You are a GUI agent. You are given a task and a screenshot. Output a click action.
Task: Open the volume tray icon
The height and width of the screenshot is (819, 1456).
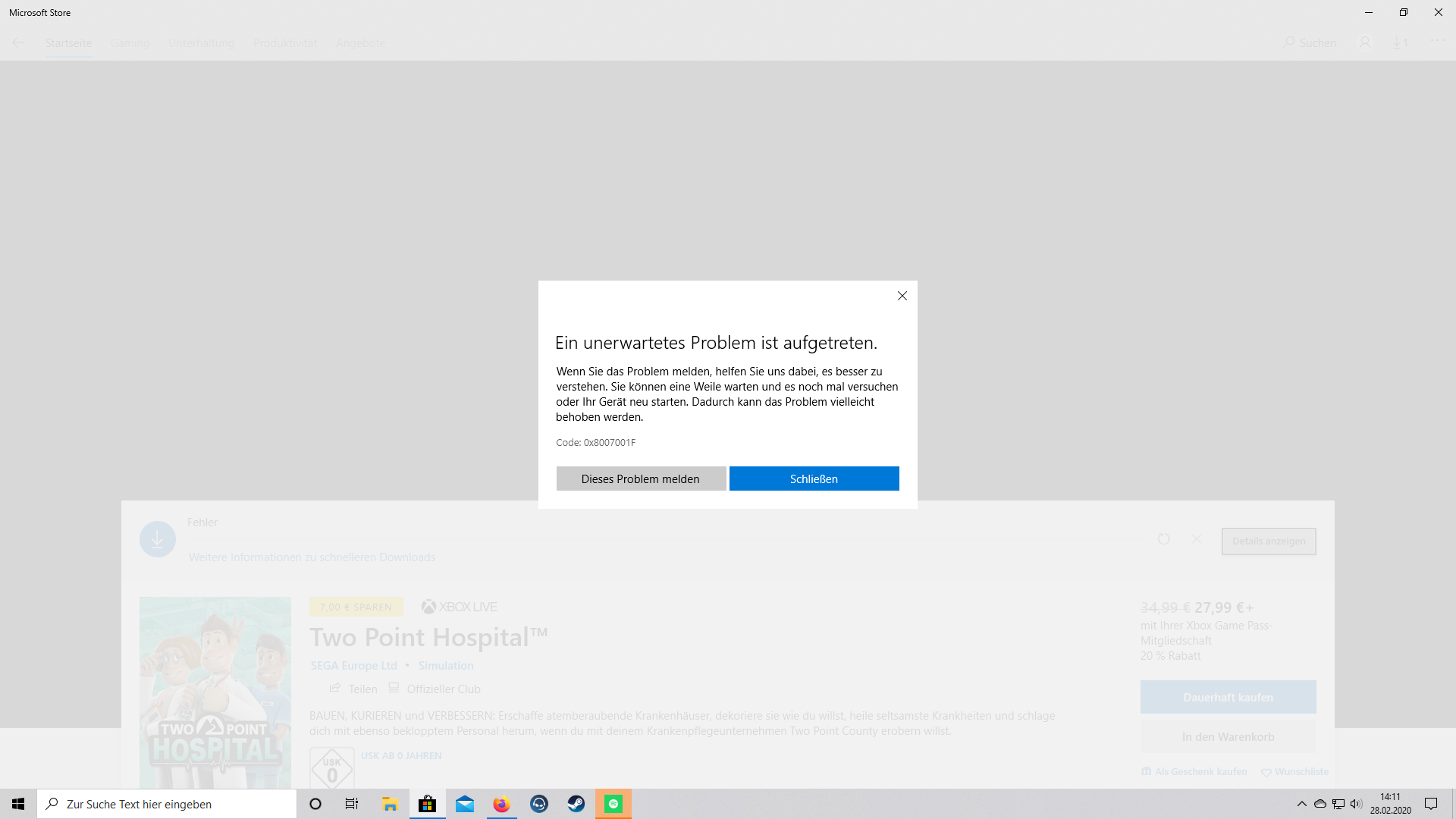1357,804
